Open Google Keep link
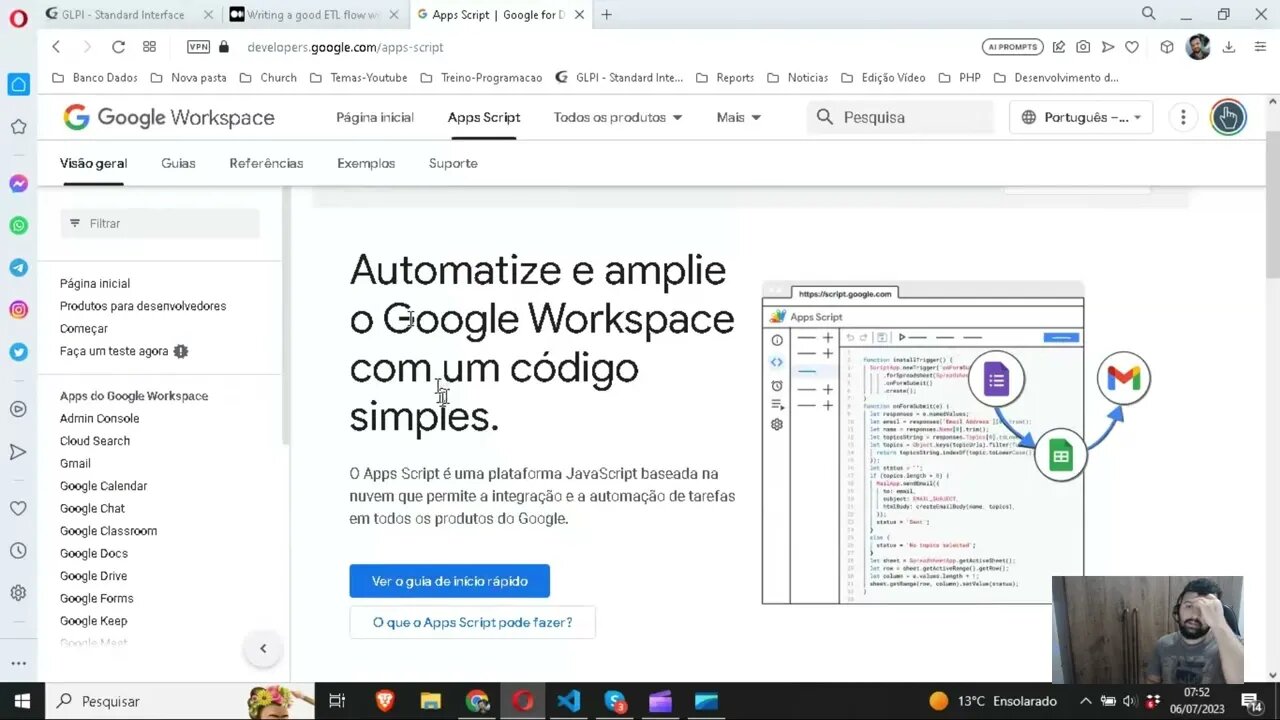1280x720 pixels. (93, 621)
